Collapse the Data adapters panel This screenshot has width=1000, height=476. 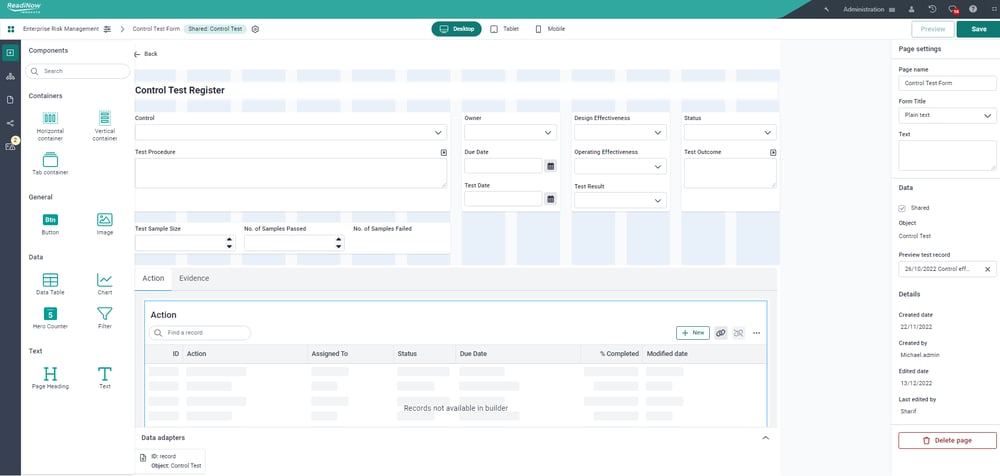coord(766,438)
